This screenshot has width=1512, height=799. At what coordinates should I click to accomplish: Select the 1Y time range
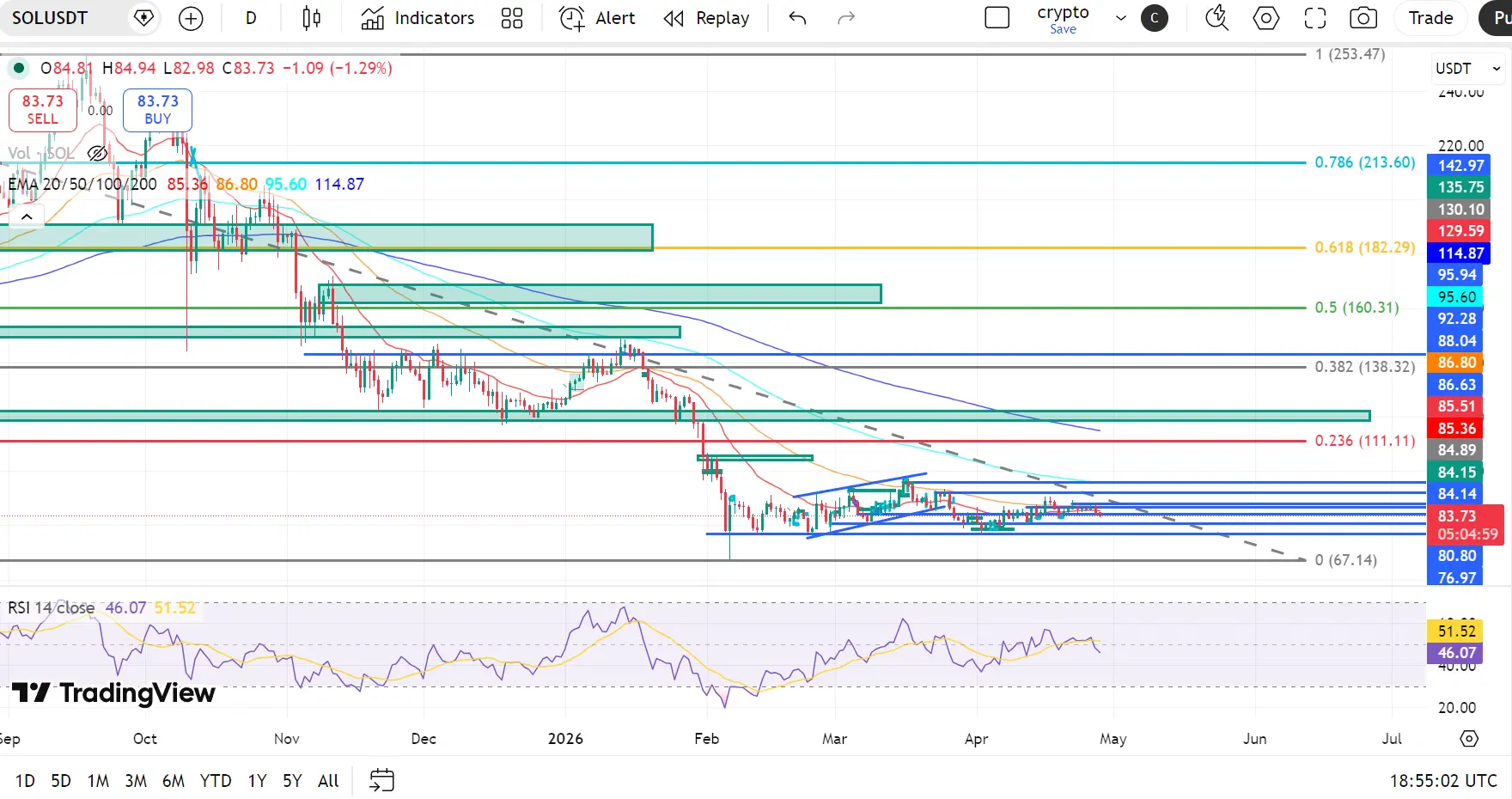tap(257, 781)
